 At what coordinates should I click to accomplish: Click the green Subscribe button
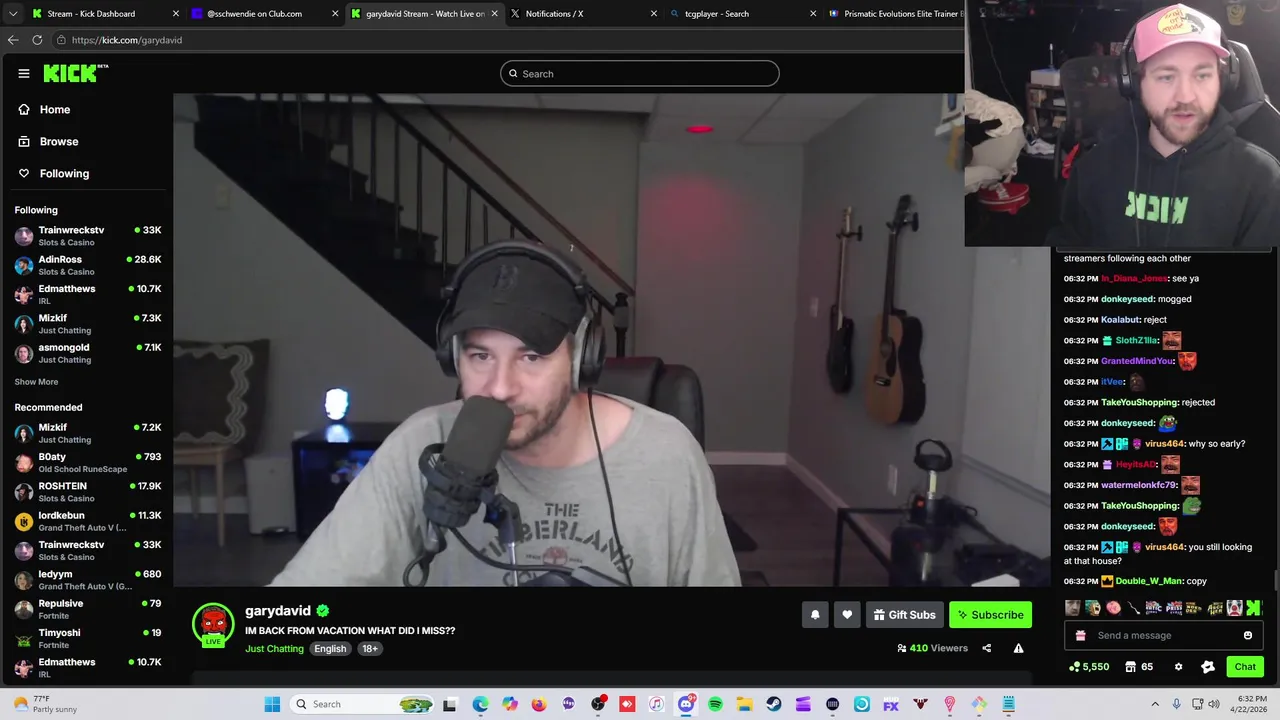990,615
